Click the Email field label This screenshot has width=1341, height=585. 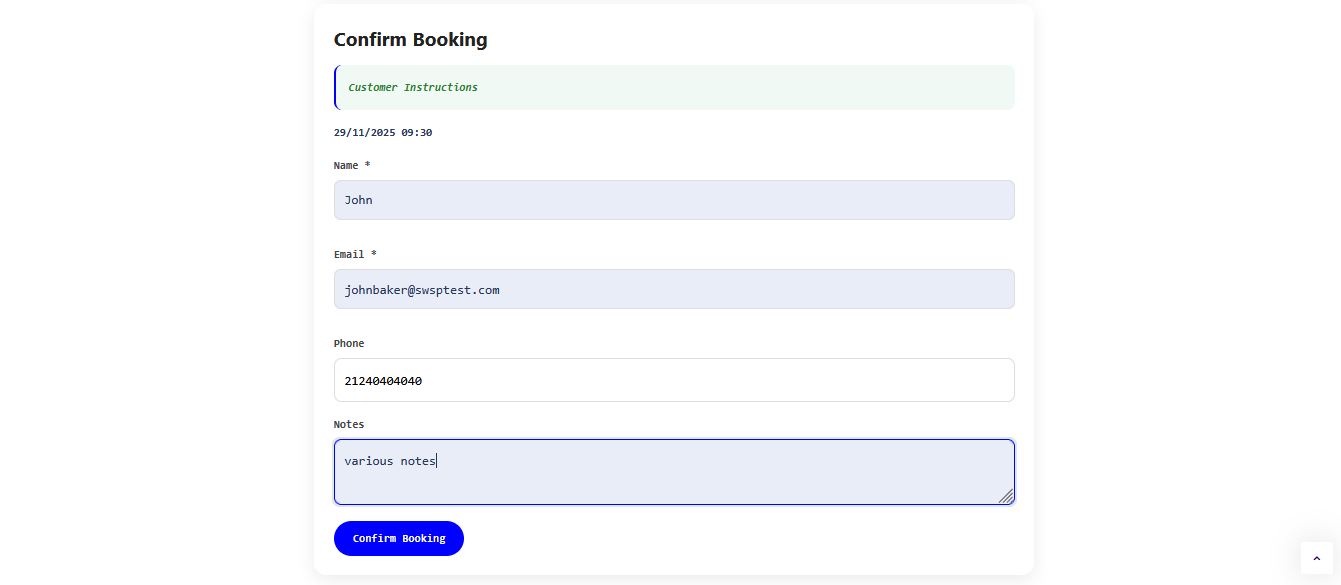349,254
